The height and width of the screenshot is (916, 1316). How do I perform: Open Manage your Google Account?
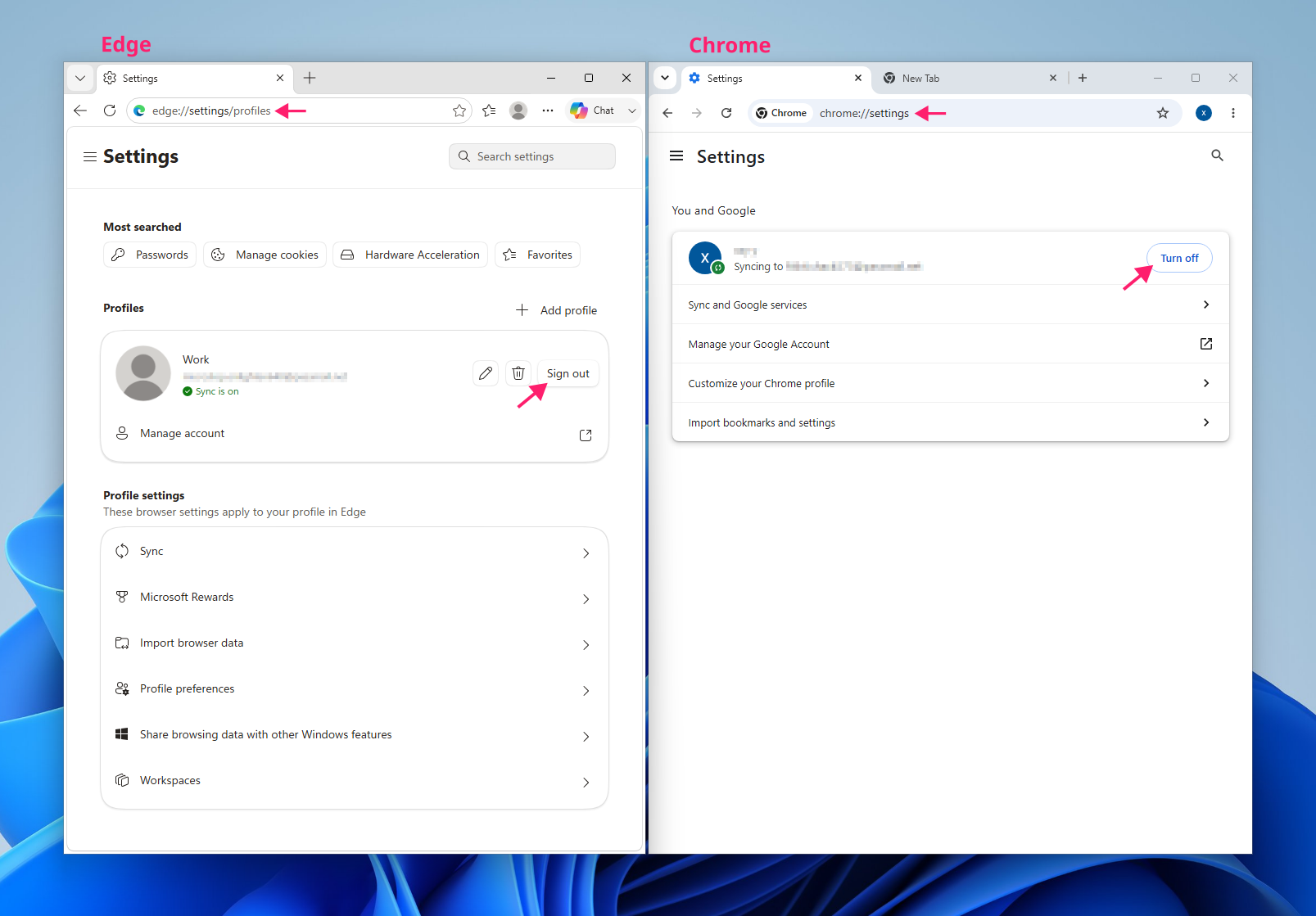pos(950,344)
